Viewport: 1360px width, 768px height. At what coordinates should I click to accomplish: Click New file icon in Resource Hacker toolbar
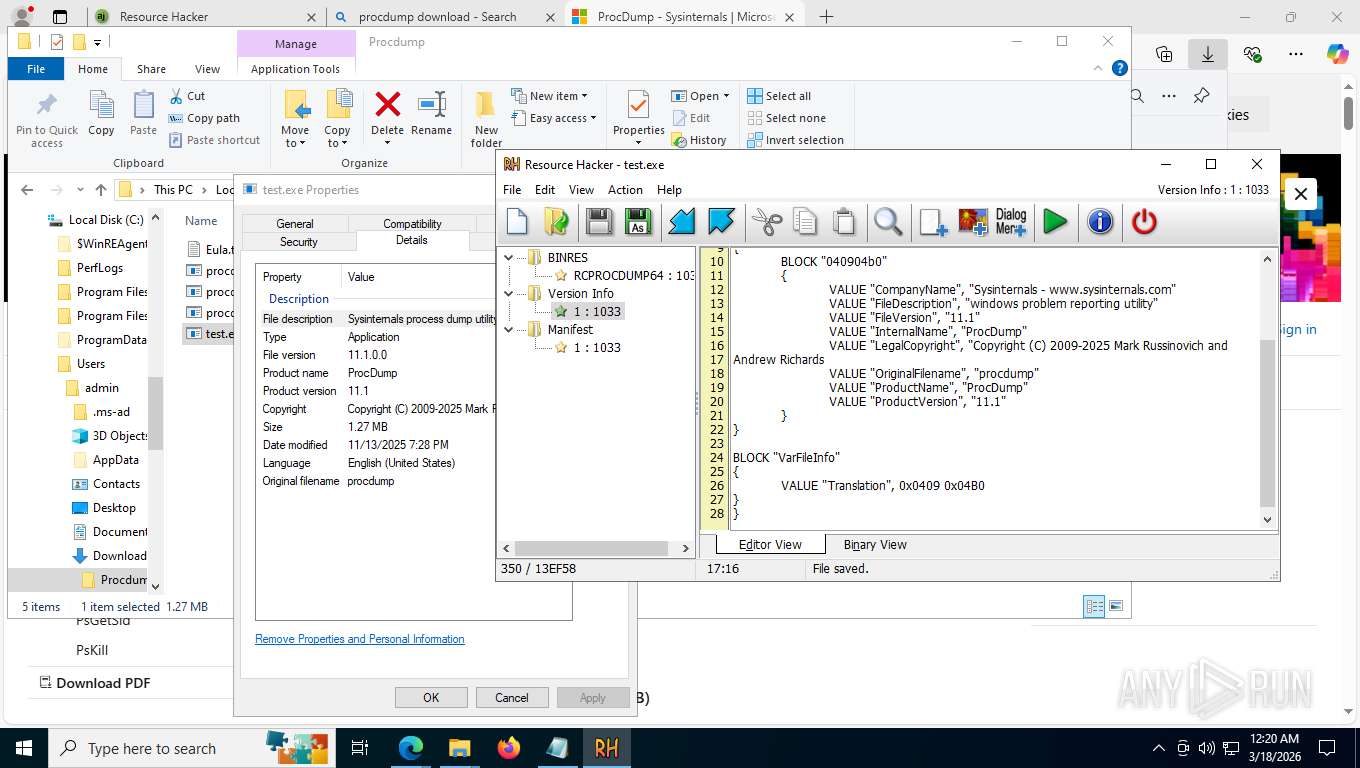coord(517,222)
